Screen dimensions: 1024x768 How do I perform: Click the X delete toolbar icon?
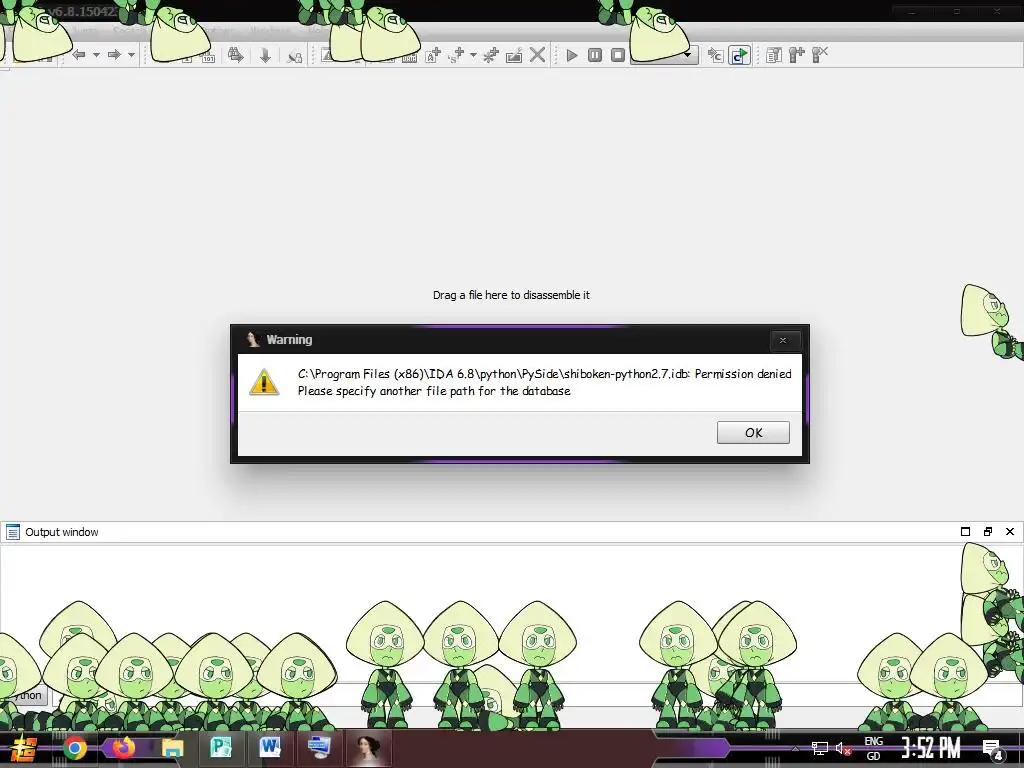(x=537, y=55)
